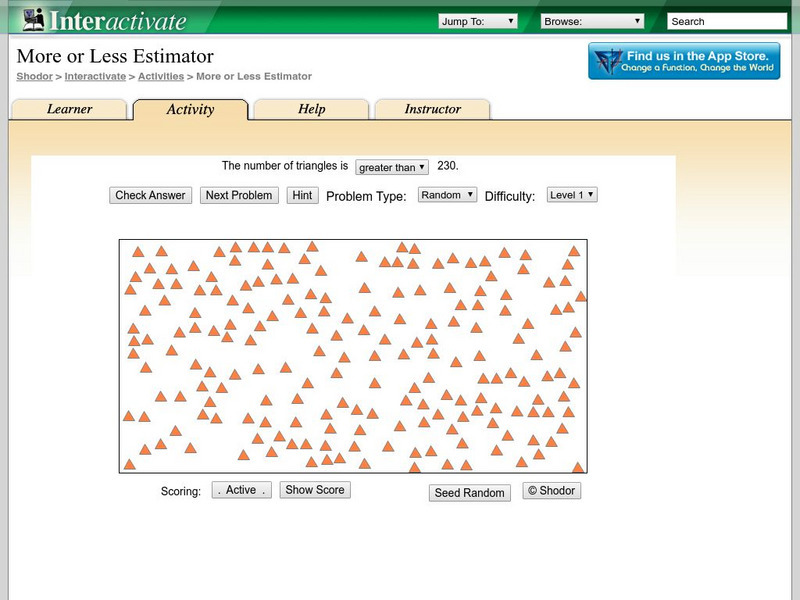This screenshot has height=600, width=800.
Task: Toggle the Active scoring button
Action: pos(241,490)
